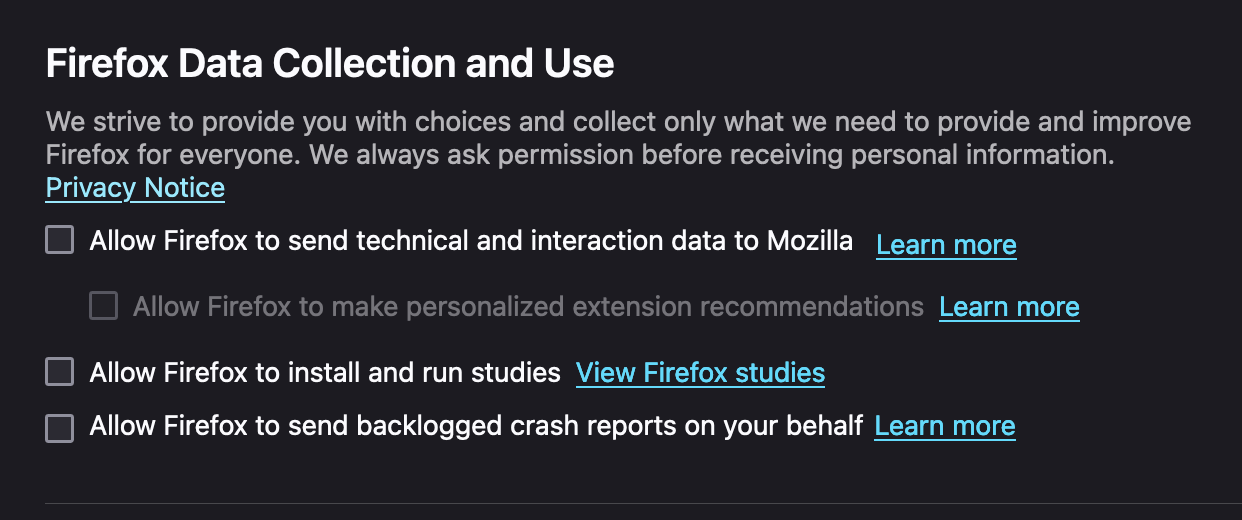The height and width of the screenshot is (520, 1242).
Task: Open Learn more beside extension recommendations option
Action: click(1009, 307)
